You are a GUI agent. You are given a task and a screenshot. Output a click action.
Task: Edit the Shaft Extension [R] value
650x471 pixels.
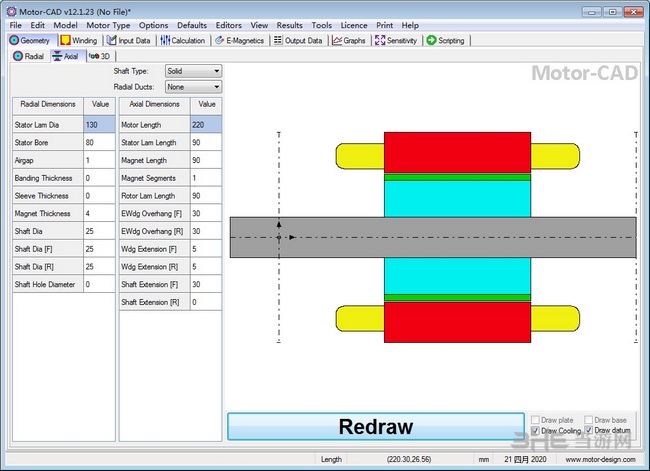click(x=206, y=302)
